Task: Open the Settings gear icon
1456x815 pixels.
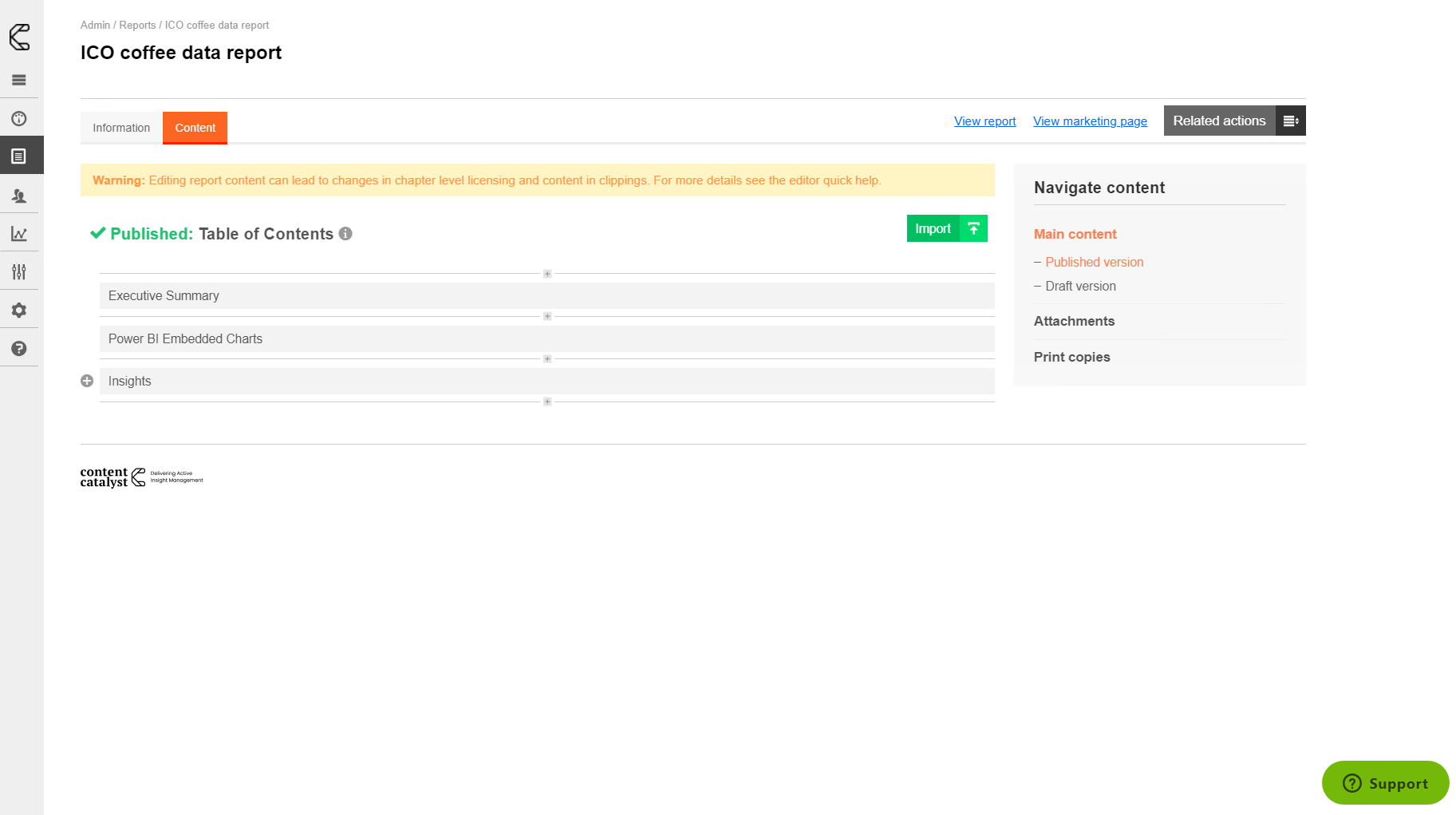Action: coord(20,309)
